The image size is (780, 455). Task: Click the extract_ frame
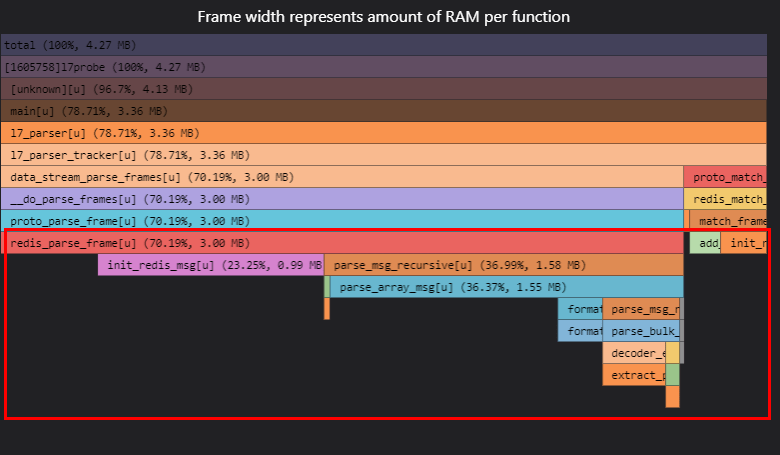point(634,375)
